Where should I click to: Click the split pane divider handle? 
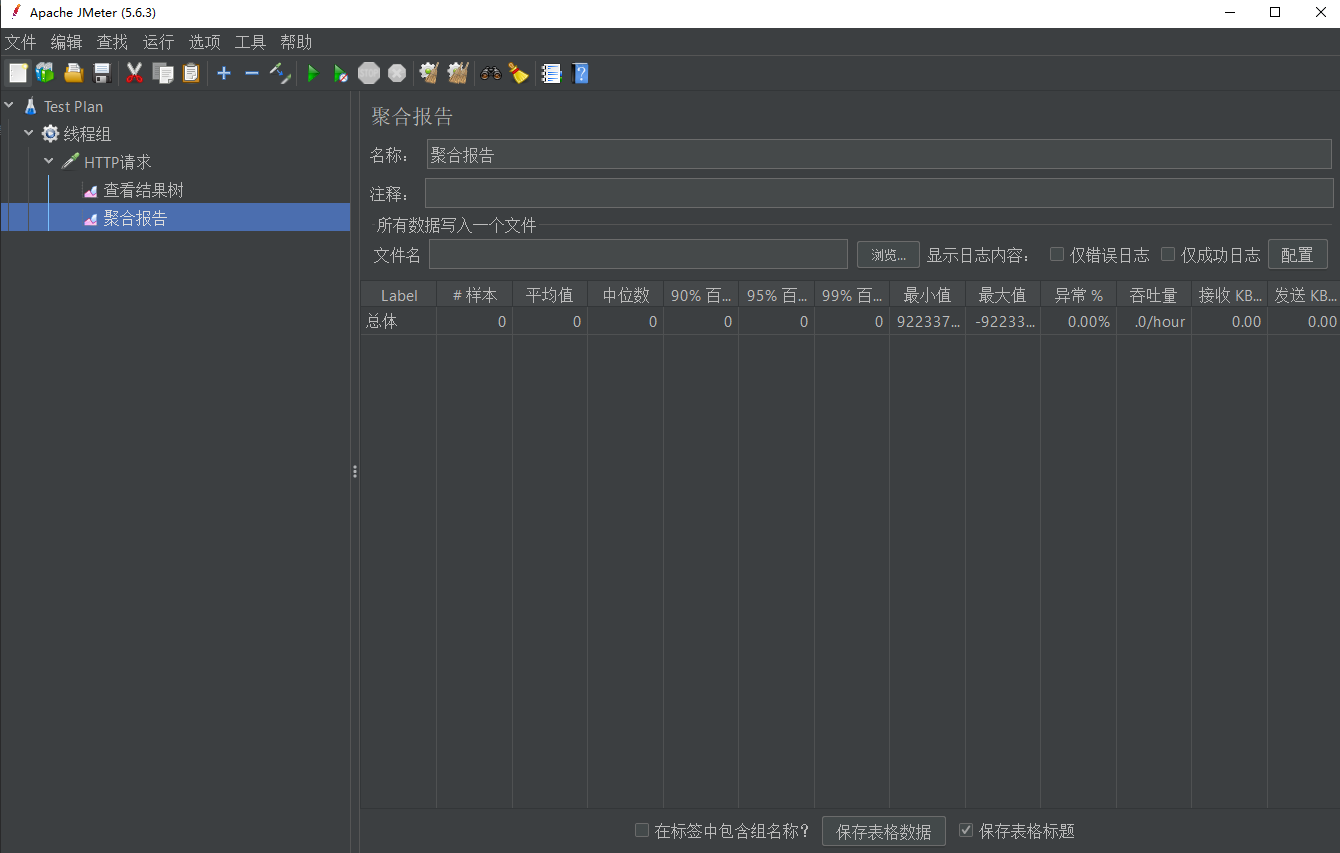(x=355, y=471)
